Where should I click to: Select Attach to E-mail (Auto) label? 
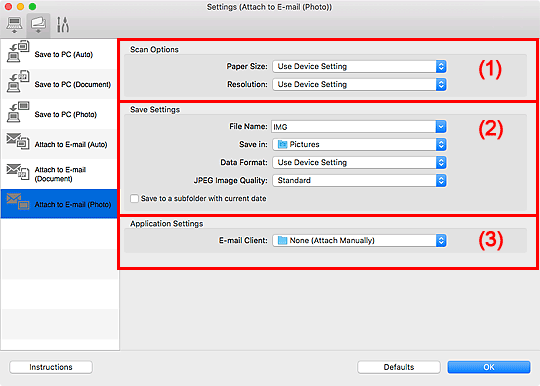point(71,144)
